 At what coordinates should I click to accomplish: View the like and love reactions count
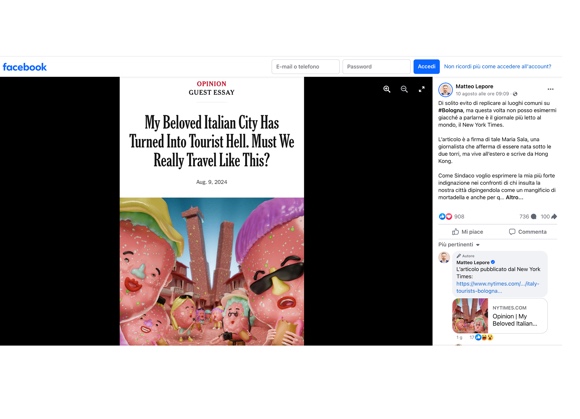pos(451,216)
